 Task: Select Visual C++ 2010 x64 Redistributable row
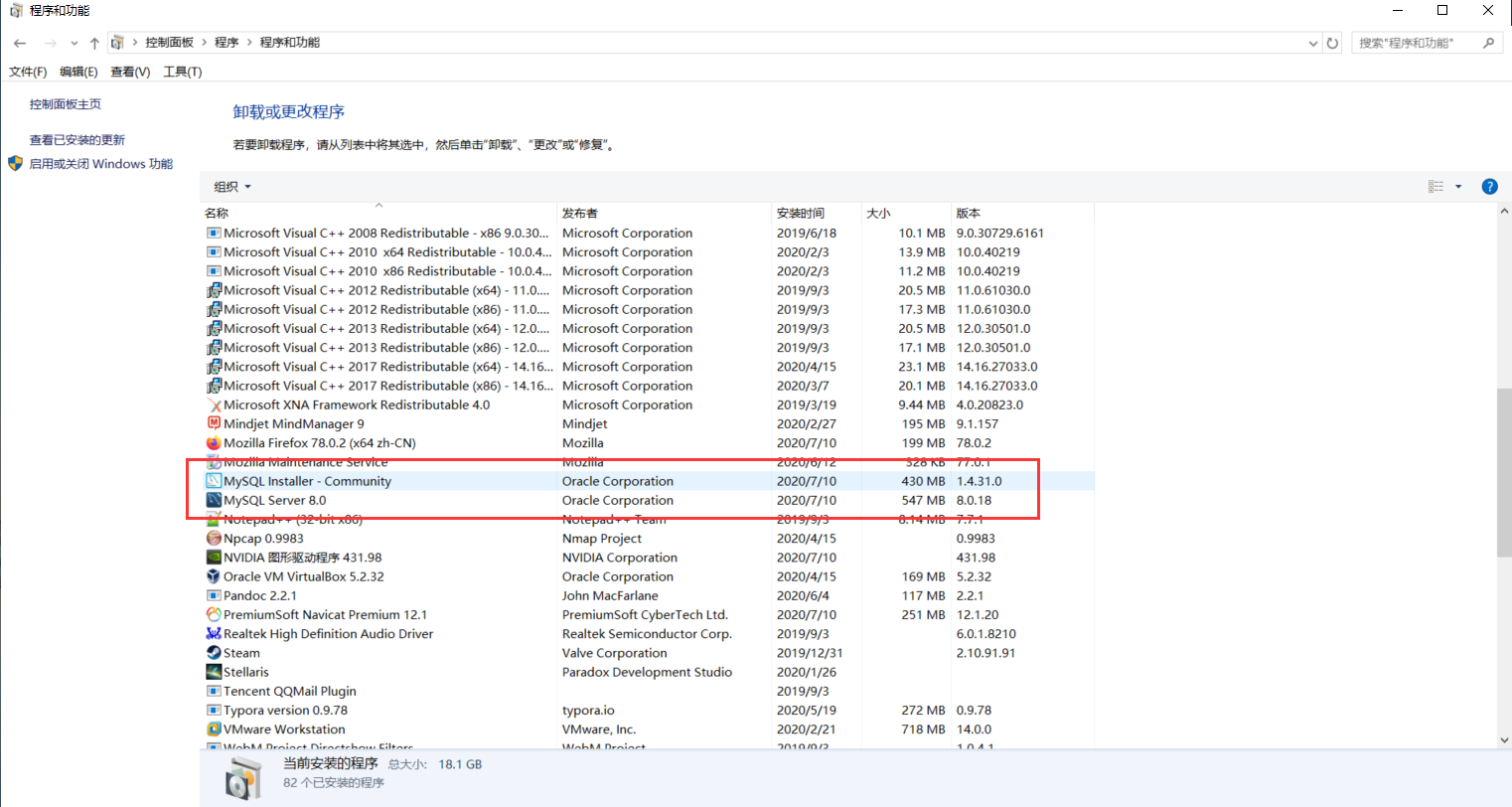[x=647, y=252]
